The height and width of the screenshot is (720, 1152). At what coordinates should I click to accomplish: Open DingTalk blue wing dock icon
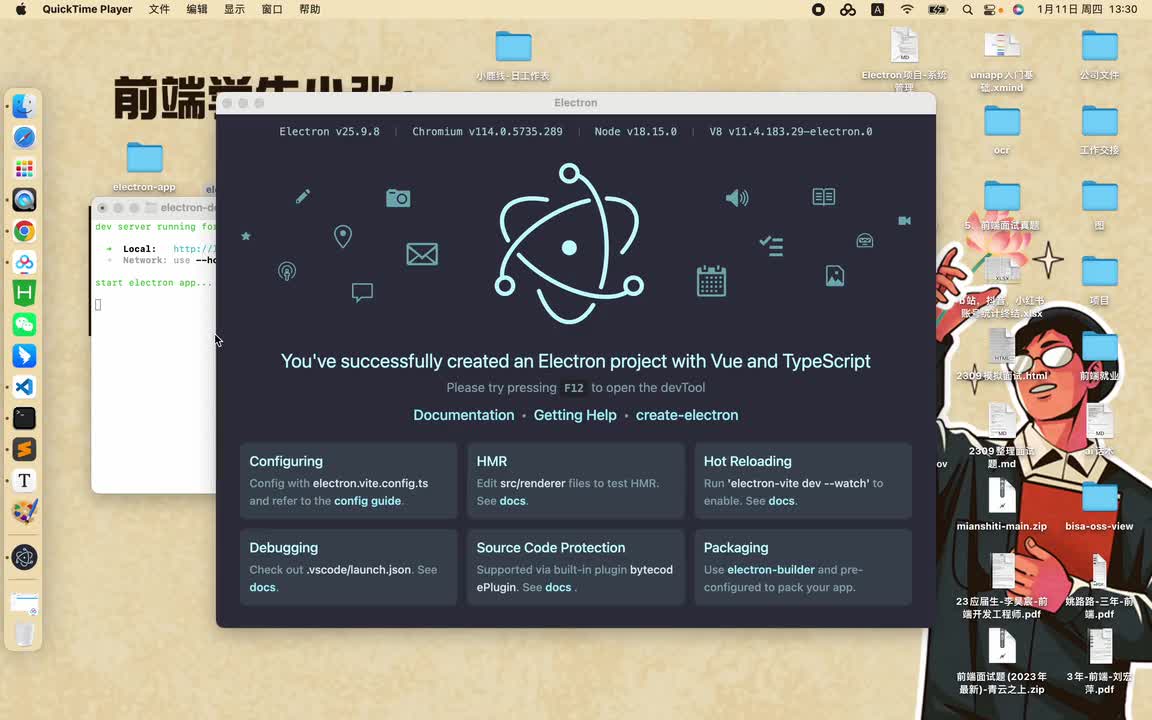[x=24, y=356]
